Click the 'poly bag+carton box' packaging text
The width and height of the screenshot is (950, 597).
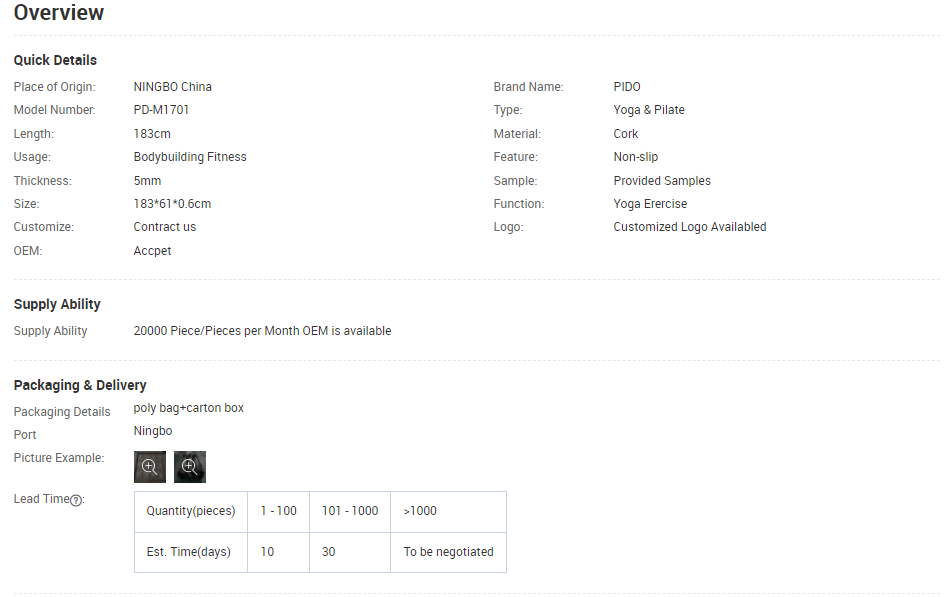(x=189, y=408)
